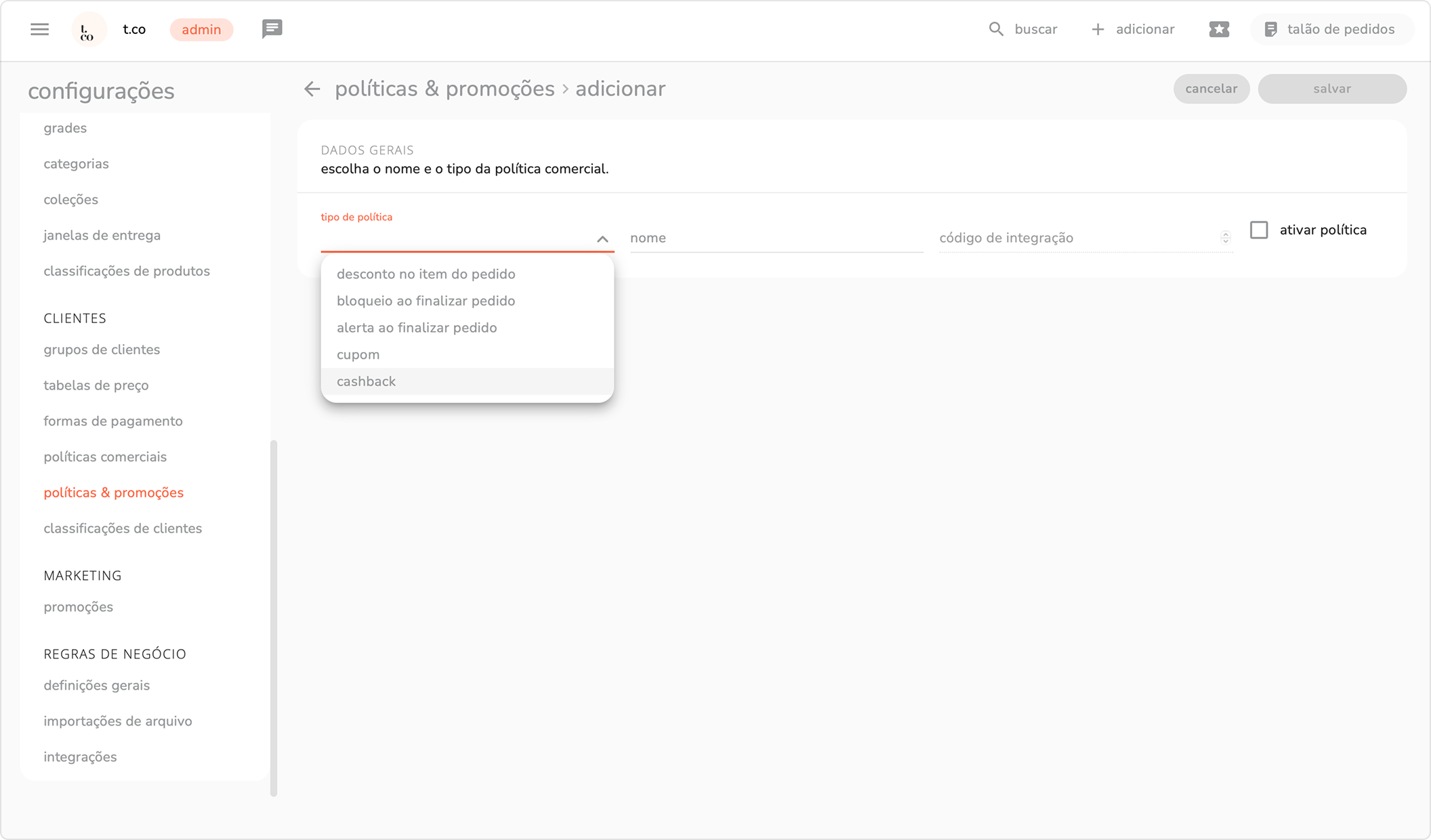
Task: Open the hamburger menu icon
Action: click(x=39, y=29)
